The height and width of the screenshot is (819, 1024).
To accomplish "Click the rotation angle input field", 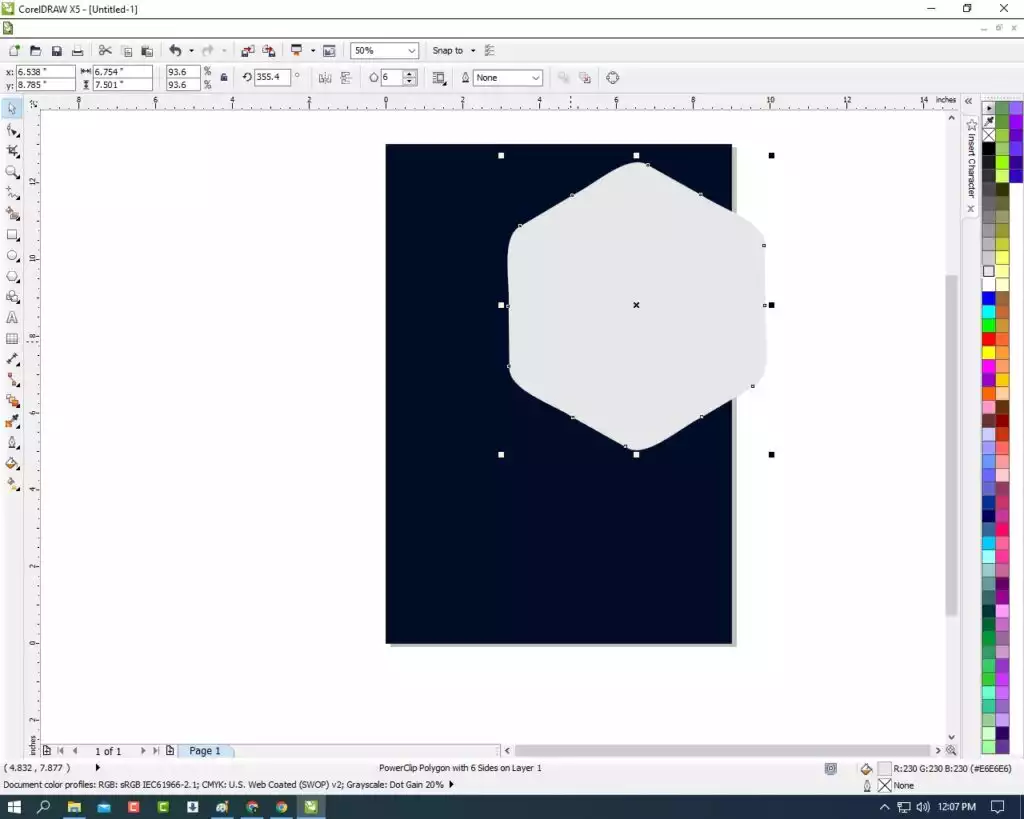I will point(272,77).
